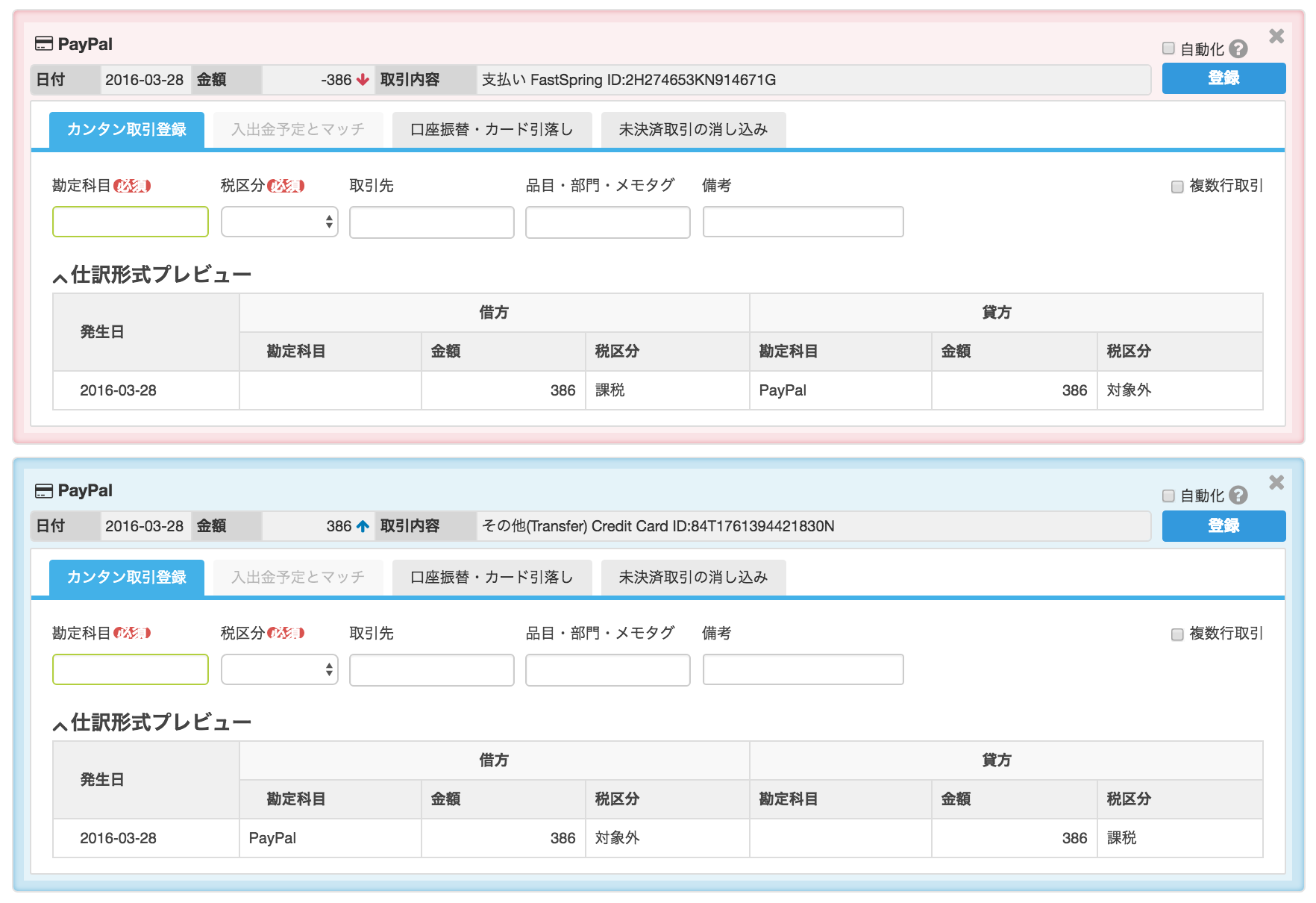The height and width of the screenshot is (903, 1316).
Task: Click the text その他(Transfer) Credit Card ID:84T1761394421830N
Action: pos(658,526)
